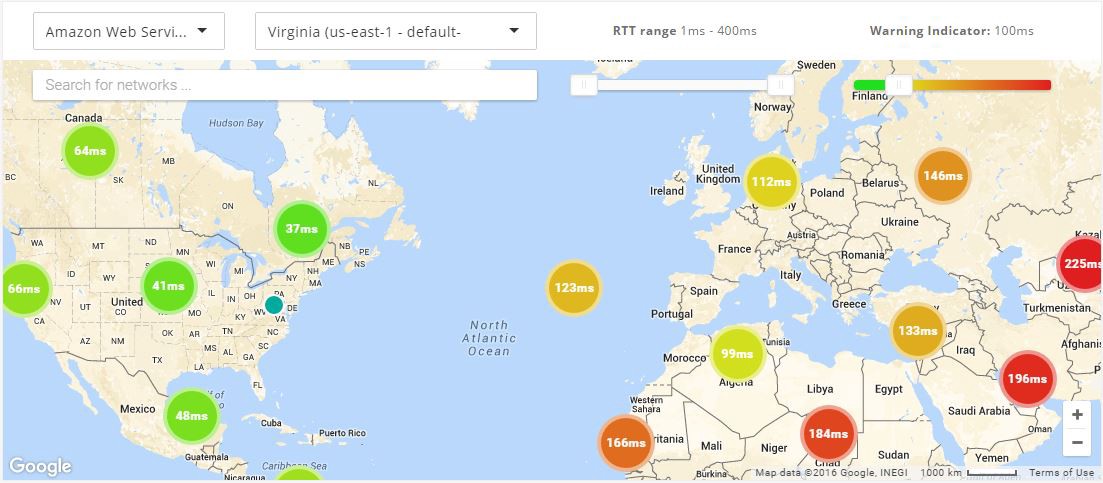Select the 64ms marker over Canada
Image resolution: width=1103 pixels, height=483 pixels.
[90, 151]
